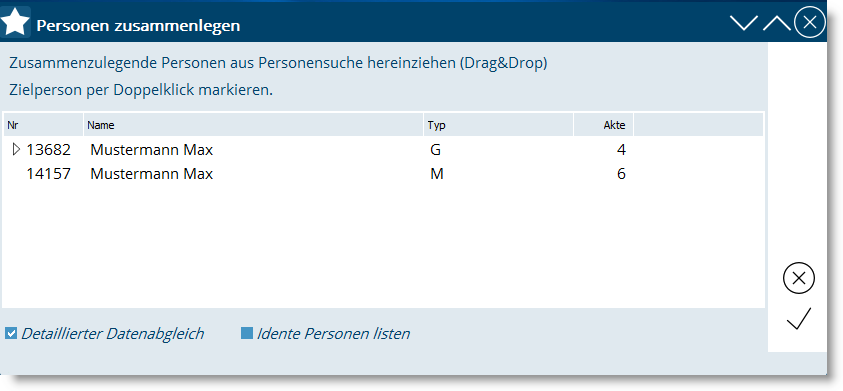Select Mustermann Max row with type M
Viewport: 843px width, 391px height.
click(x=383, y=174)
